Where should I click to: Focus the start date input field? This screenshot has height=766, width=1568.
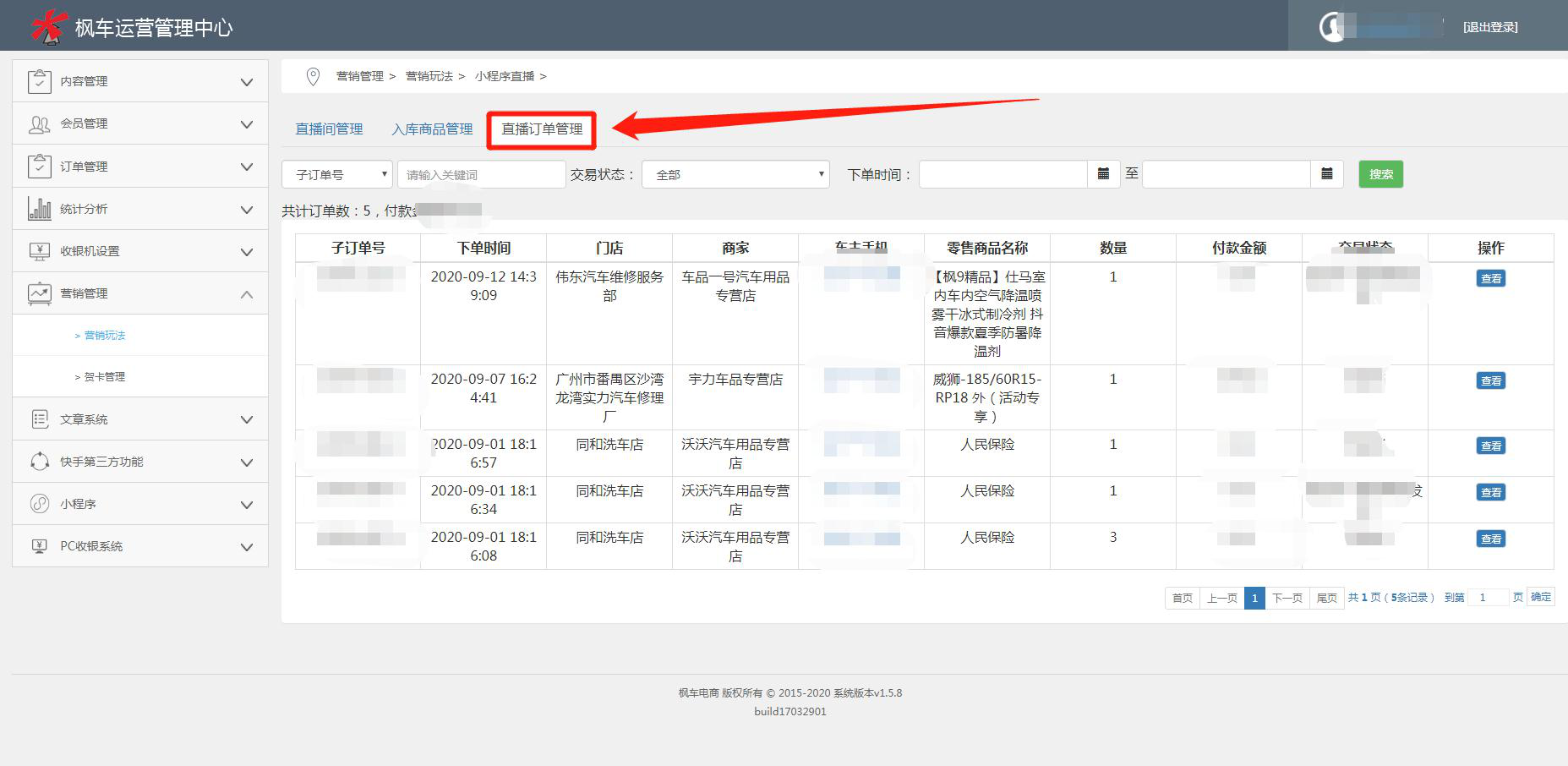coord(1003,174)
